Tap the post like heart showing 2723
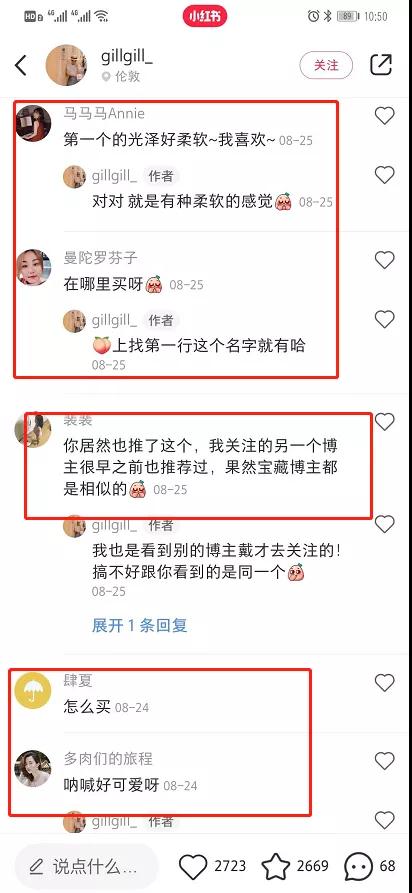Screen dimensions: 412x893 (193, 867)
